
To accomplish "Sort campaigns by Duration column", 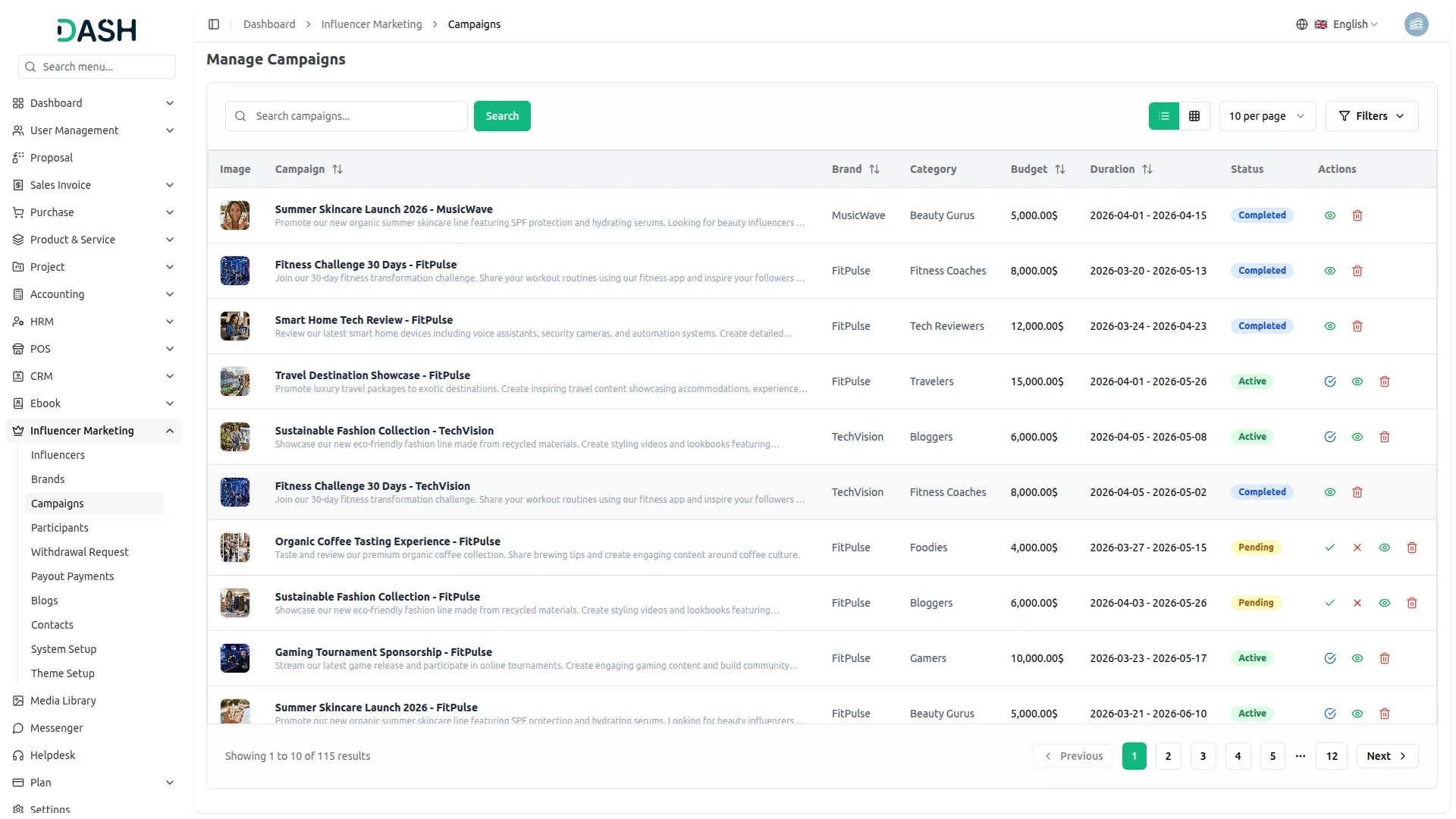I will (1147, 169).
